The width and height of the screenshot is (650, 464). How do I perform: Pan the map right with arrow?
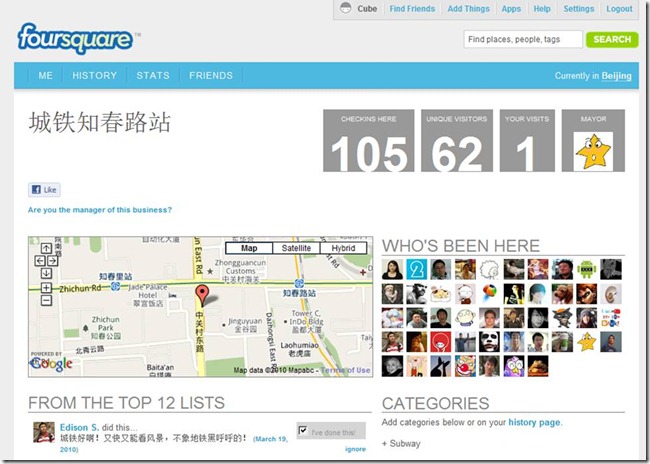52,260
